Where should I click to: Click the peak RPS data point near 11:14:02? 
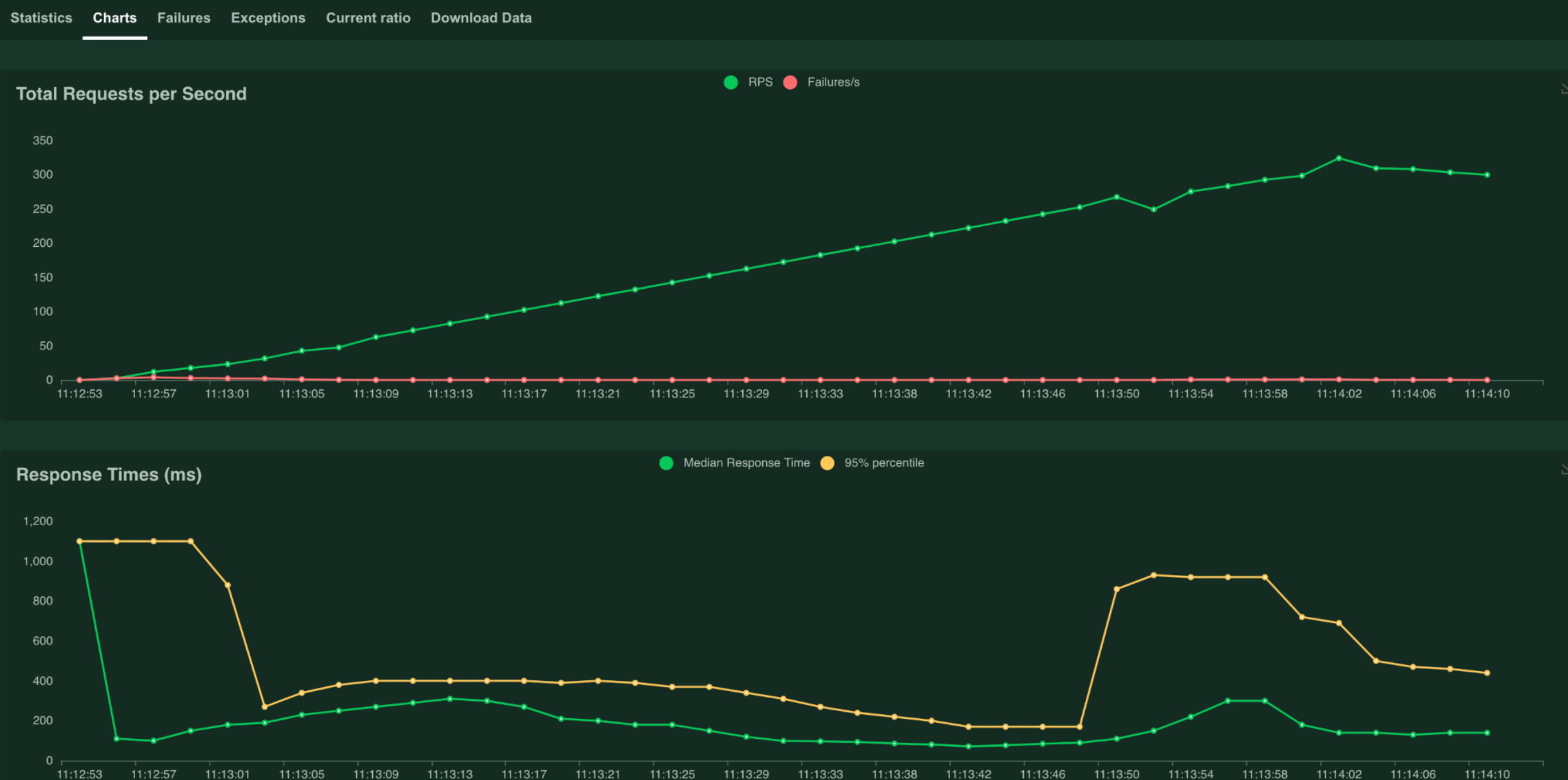tap(1338, 158)
